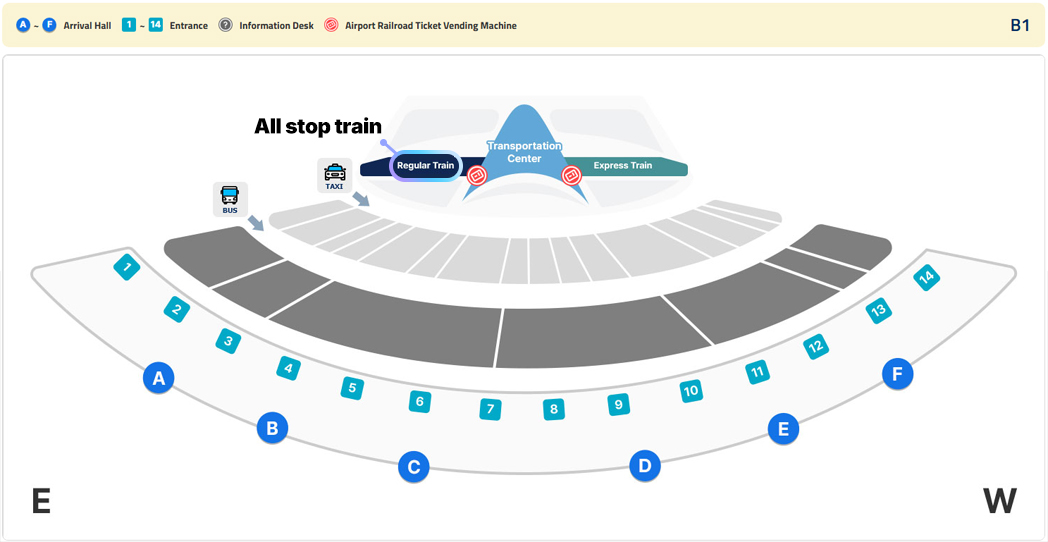1048x542 pixels.
Task: Select Entrance 1 marker
Action: click(x=126, y=267)
